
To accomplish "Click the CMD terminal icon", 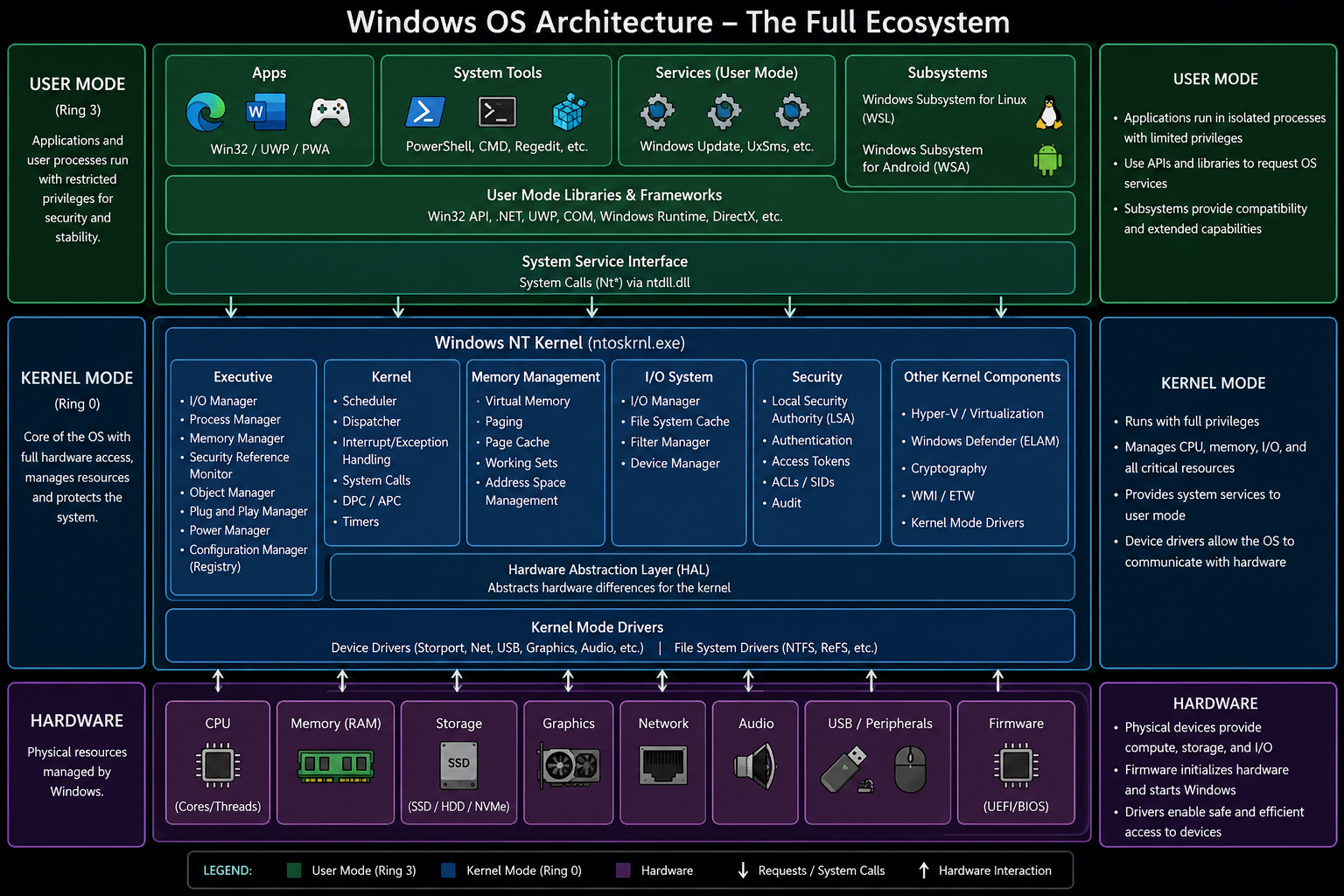I will point(497,112).
